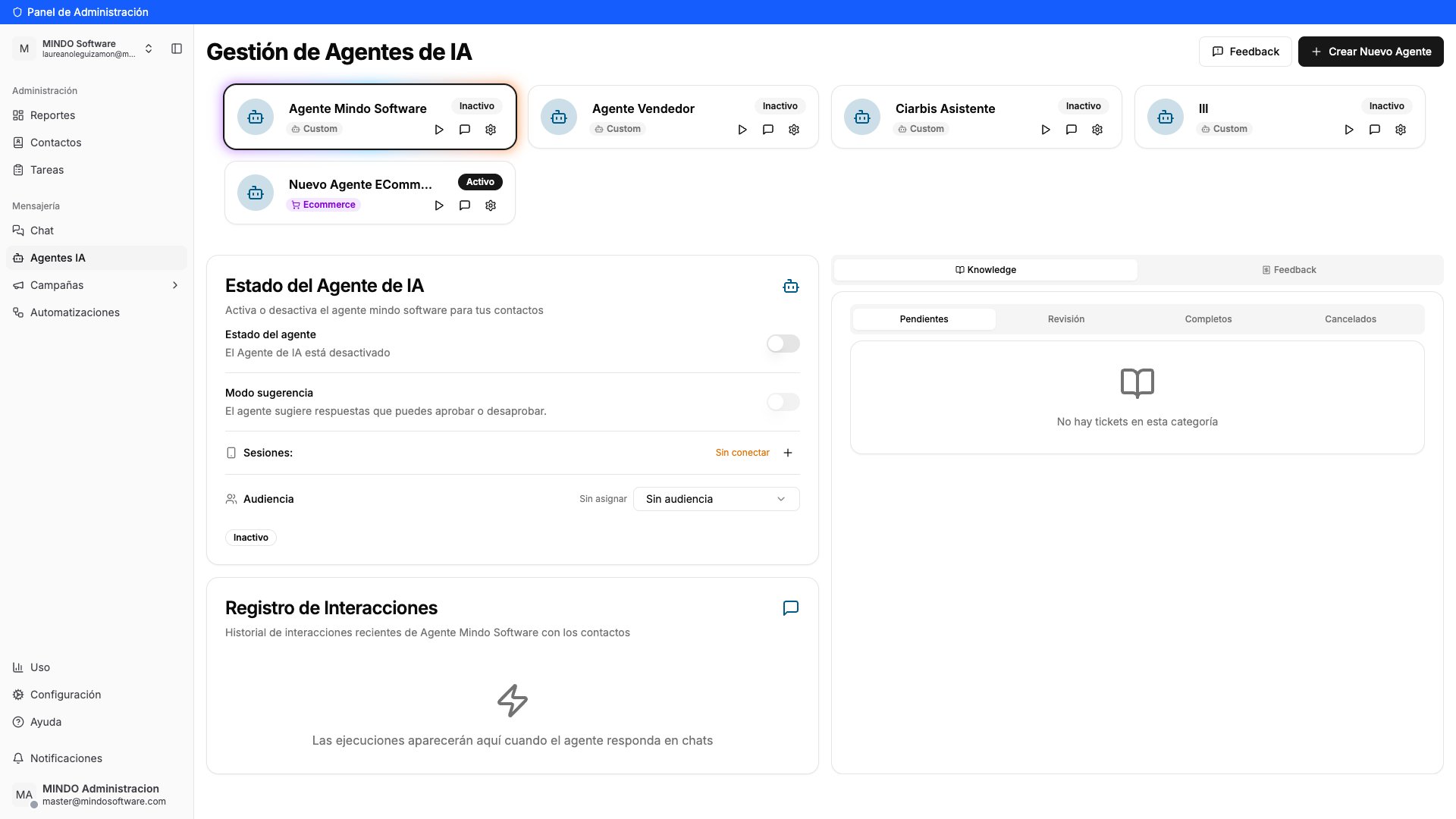Open Uso in the sidebar

(x=96, y=667)
